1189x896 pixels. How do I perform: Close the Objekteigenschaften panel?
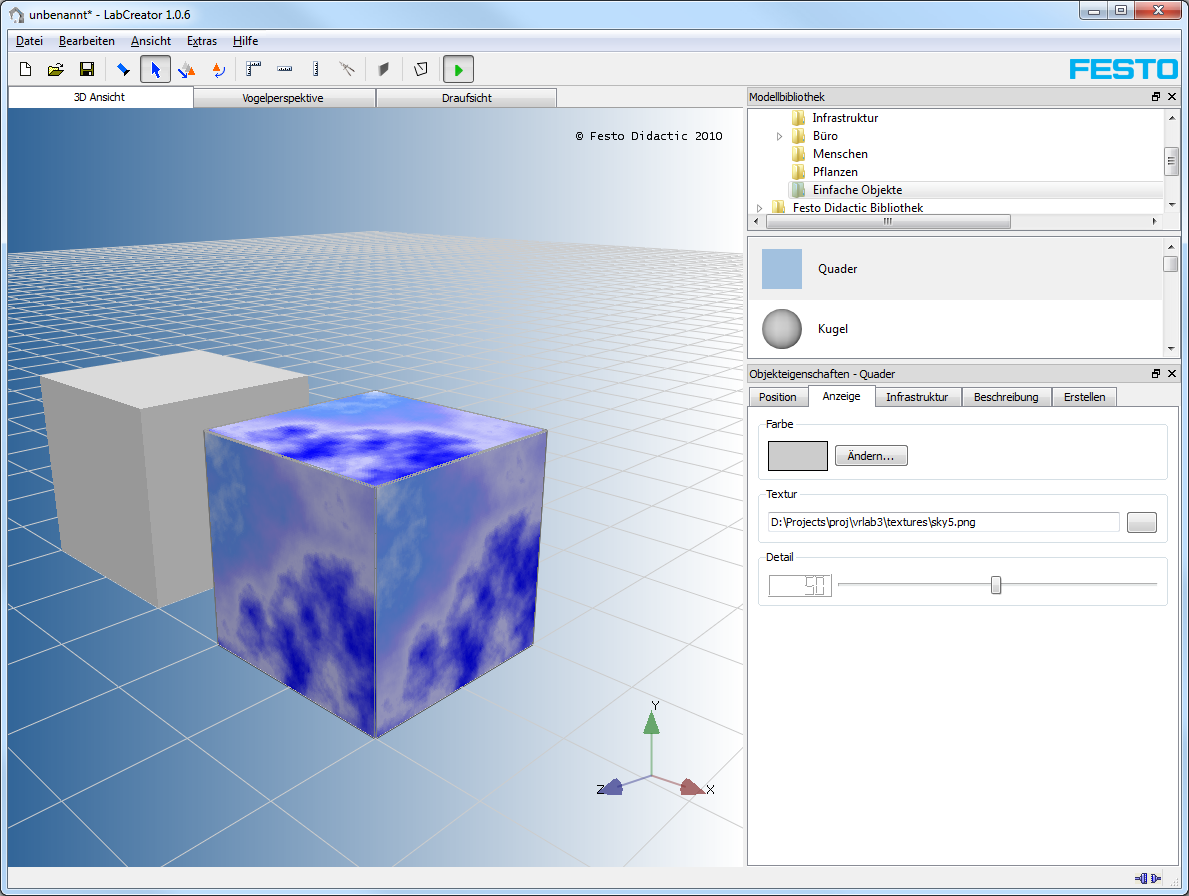pos(1172,374)
